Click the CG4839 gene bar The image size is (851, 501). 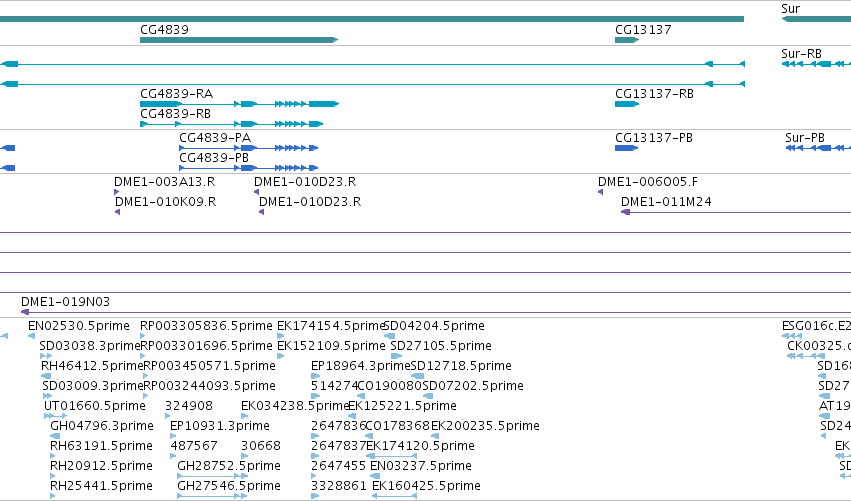click(239, 40)
